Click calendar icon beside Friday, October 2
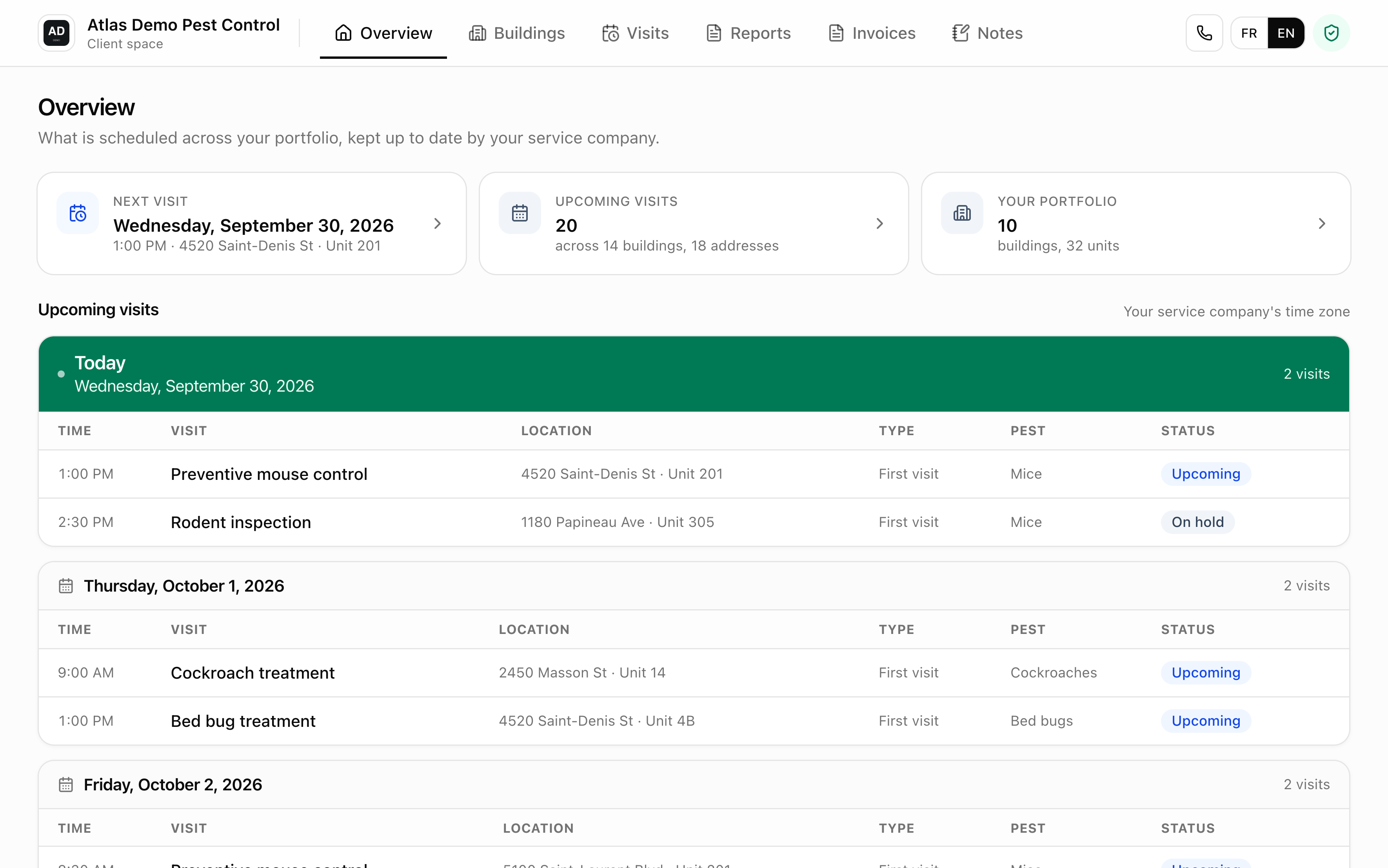This screenshot has height=868, width=1388. click(66, 784)
